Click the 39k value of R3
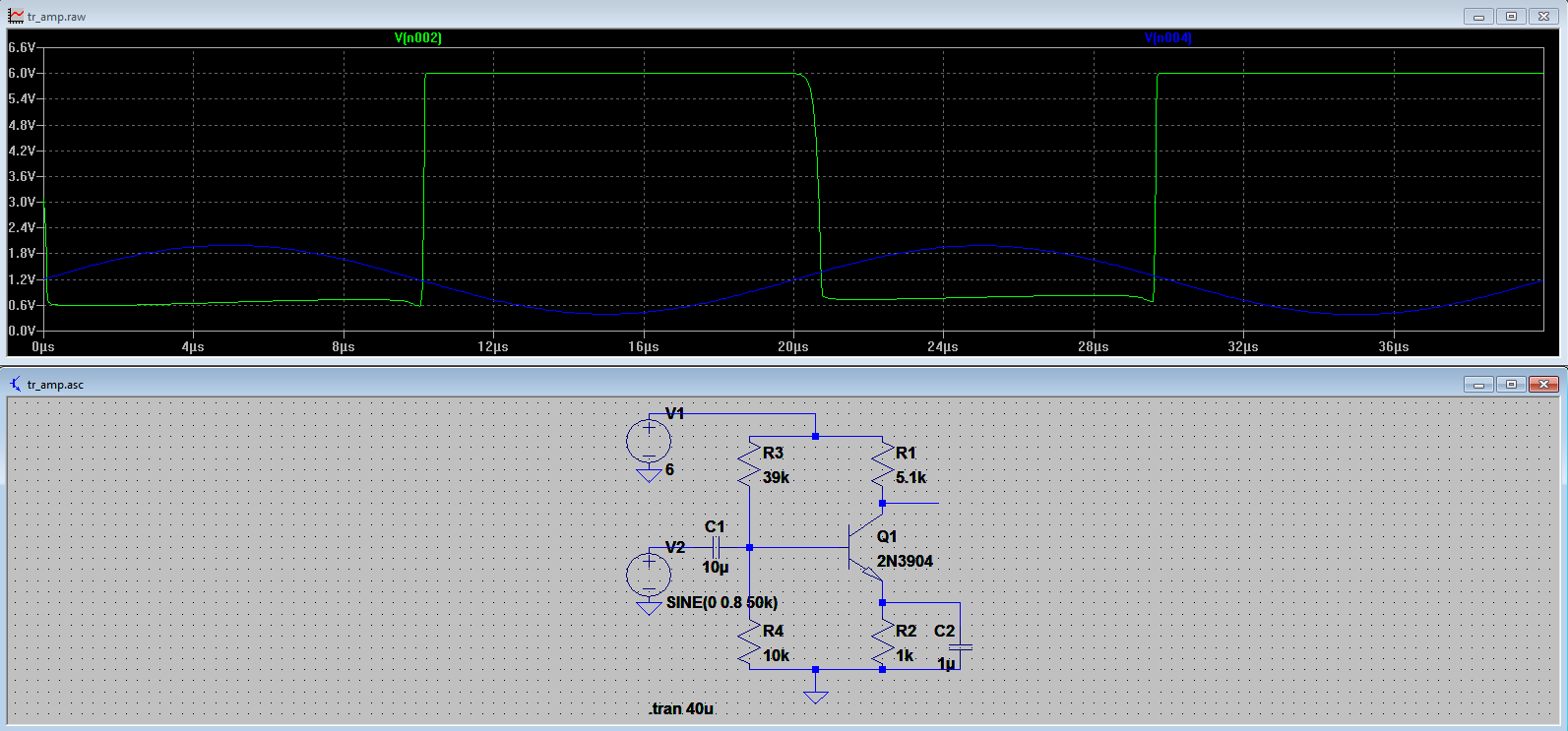This screenshot has height=731, width=1568. click(776, 477)
